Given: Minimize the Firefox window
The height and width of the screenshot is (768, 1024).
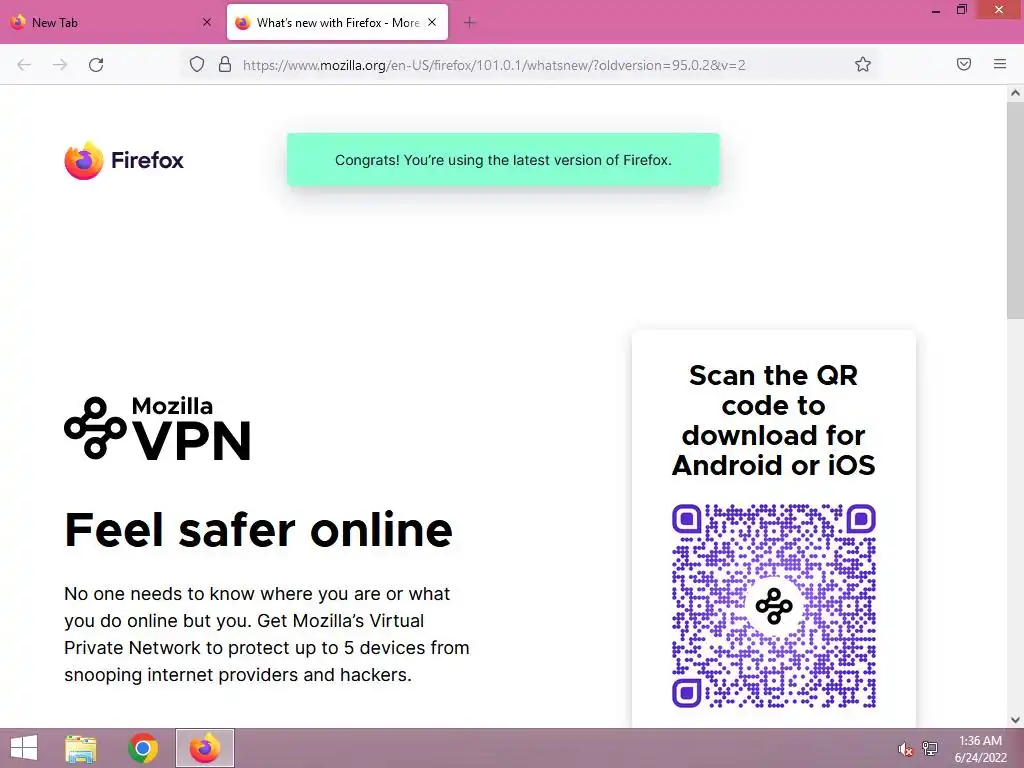Looking at the screenshot, I should tap(936, 11).
